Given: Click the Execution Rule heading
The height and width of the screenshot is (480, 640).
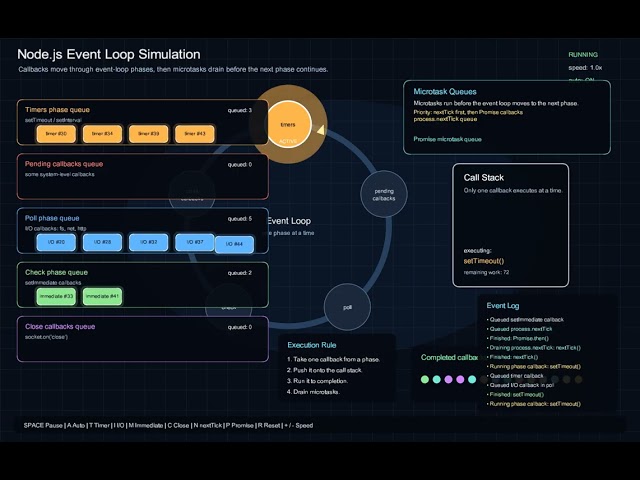Looking at the screenshot, I should (312, 345).
